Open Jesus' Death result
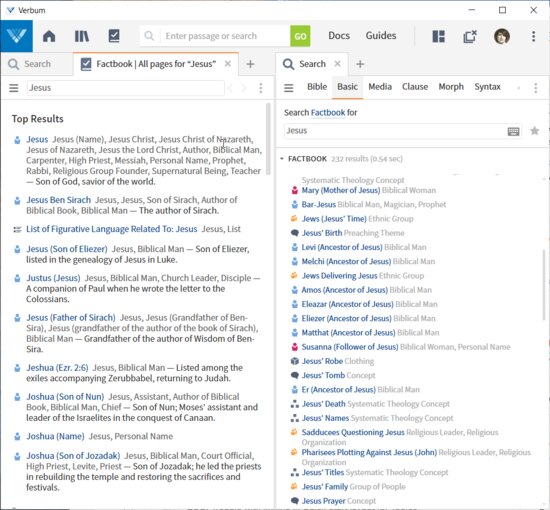This screenshot has width=550, height=510. pyautogui.click(x=323, y=404)
